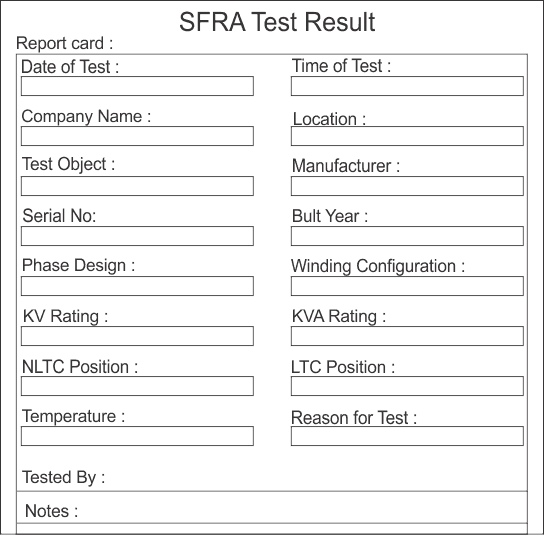544x535 pixels.
Task: Click the Tested By label
Action: click(x=63, y=478)
